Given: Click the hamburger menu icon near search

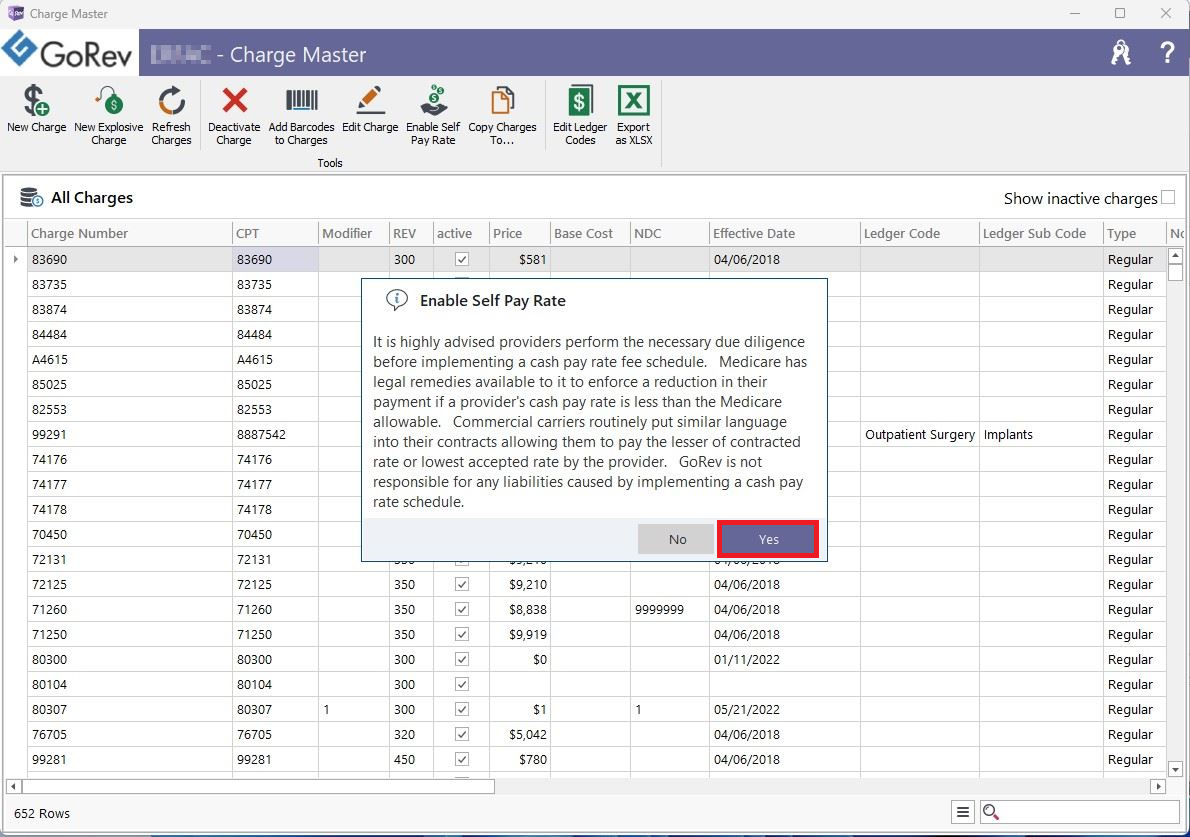Looking at the screenshot, I should pyautogui.click(x=962, y=812).
